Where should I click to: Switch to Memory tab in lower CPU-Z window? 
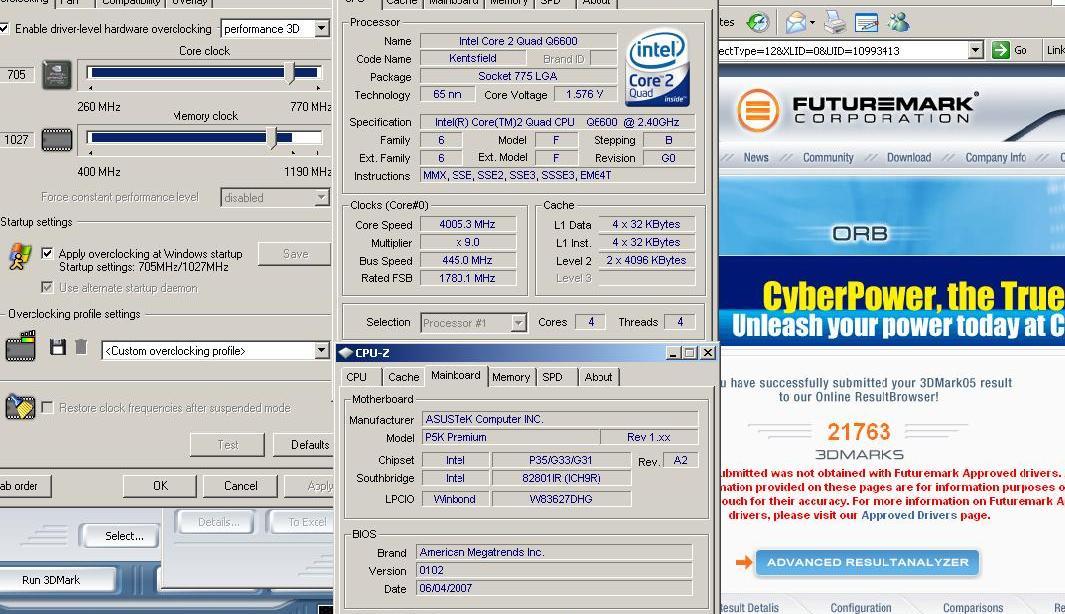coord(511,377)
